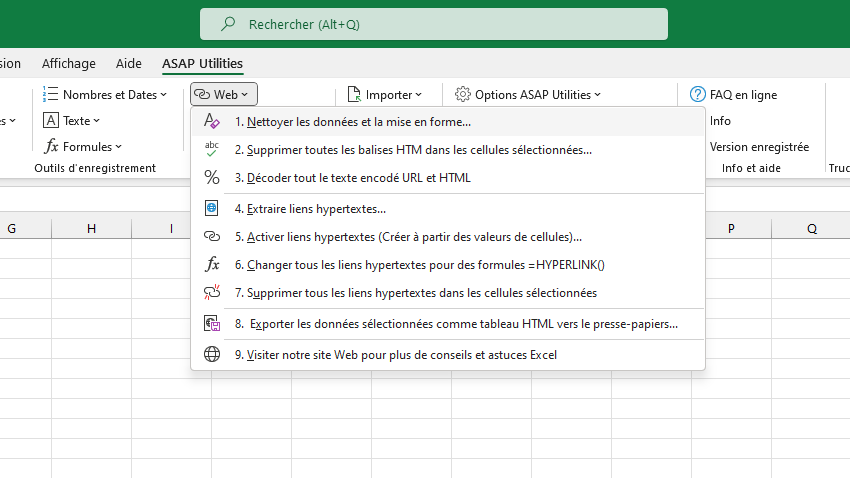The image size is (850, 478).
Task: Click the blue globe page icon
Action: pyautogui.click(x=211, y=208)
